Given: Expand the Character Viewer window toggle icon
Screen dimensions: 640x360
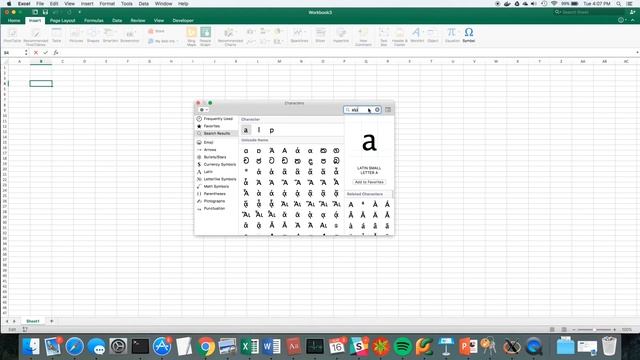Looking at the screenshot, I should 388,109.
